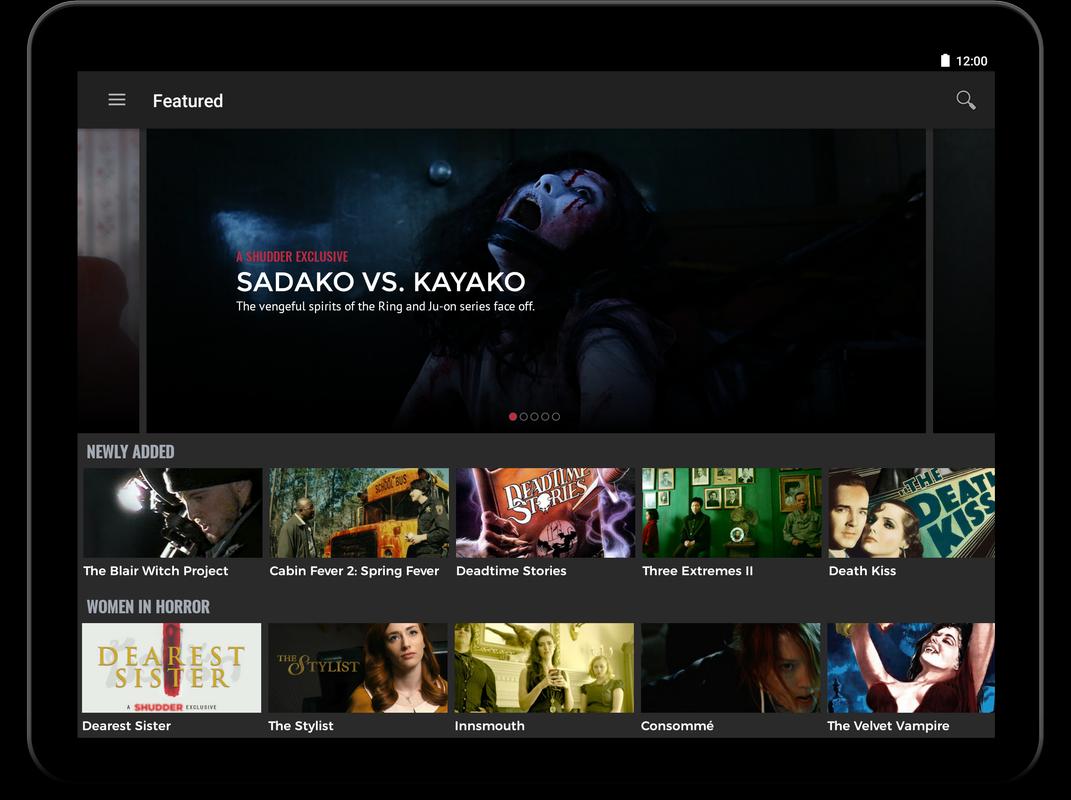1071x800 pixels.
Task: Select the third carousel page dot
Action: tap(534, 417)
